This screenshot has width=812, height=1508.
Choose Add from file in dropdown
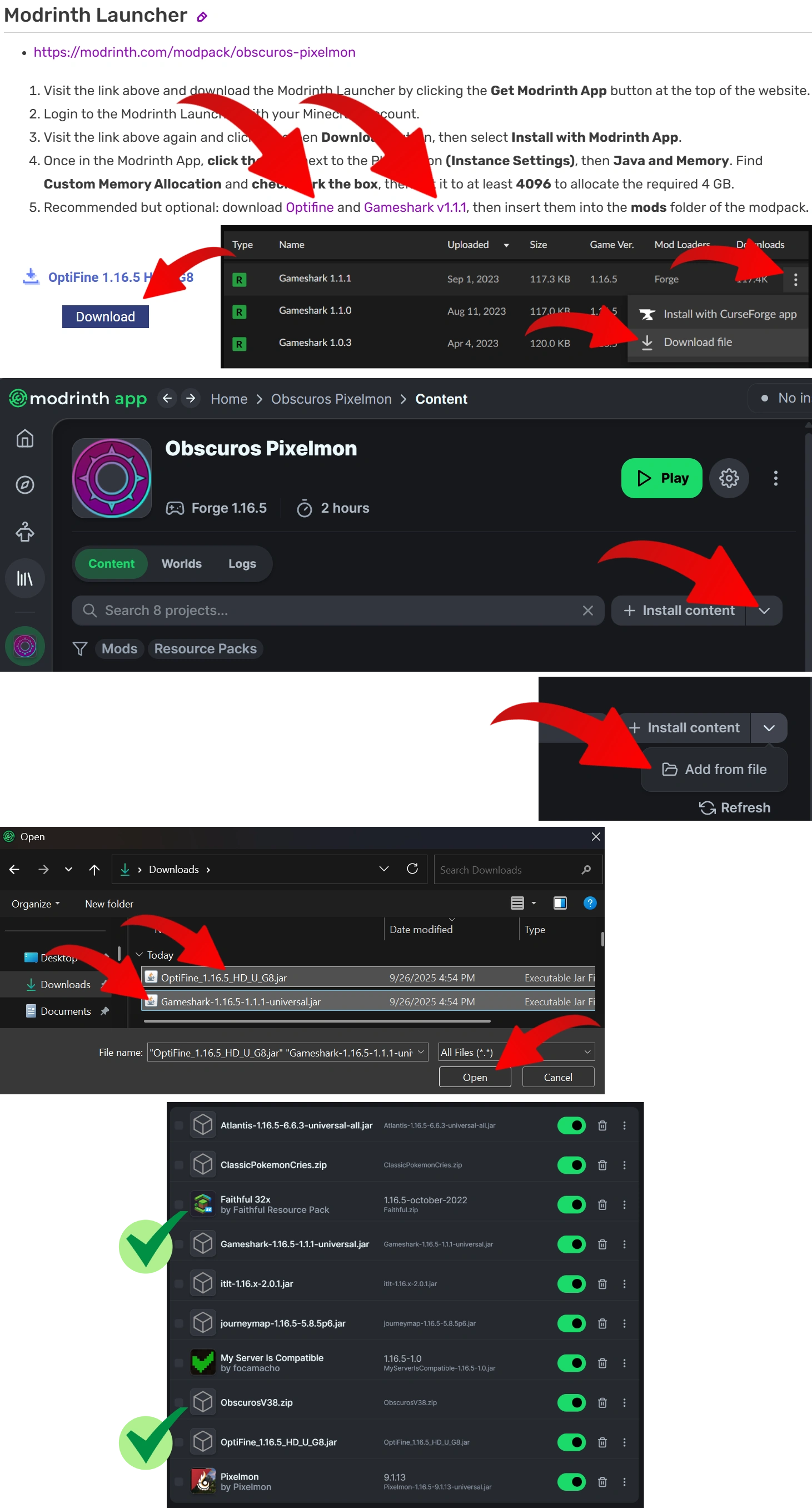tap(714, 769)
